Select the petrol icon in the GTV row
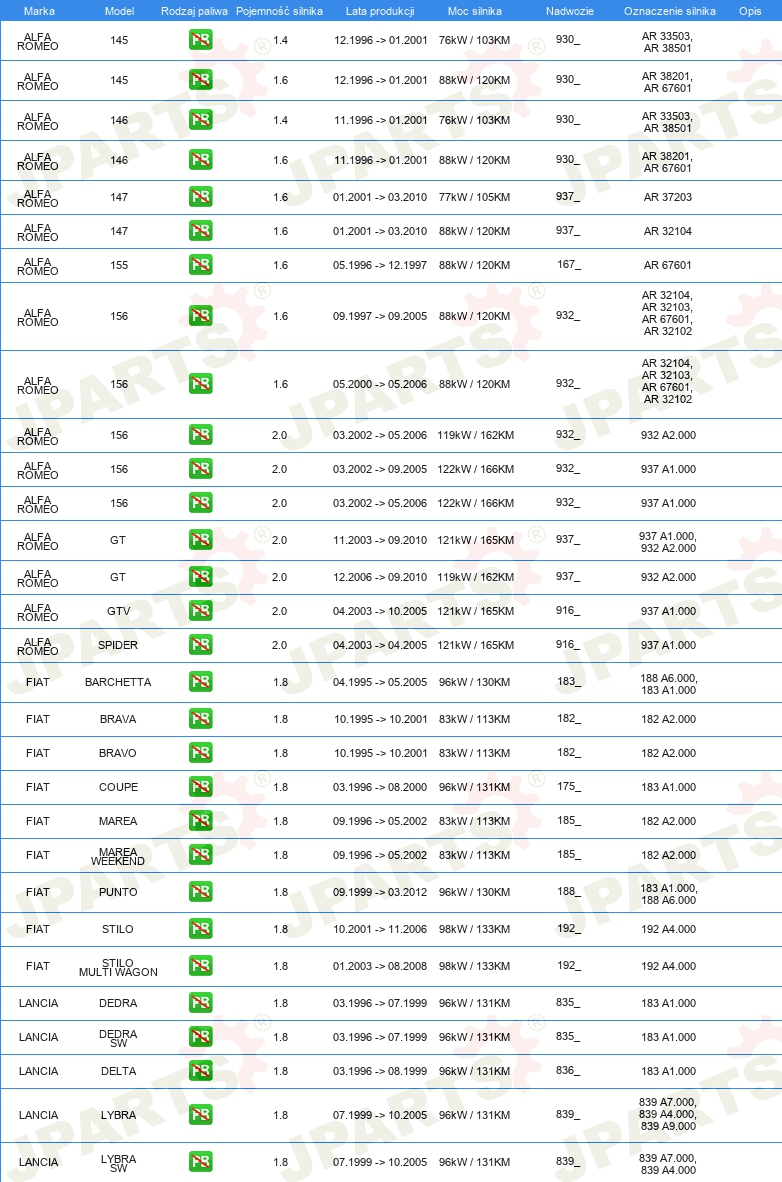782x1182 pixels. click(201, 611)
